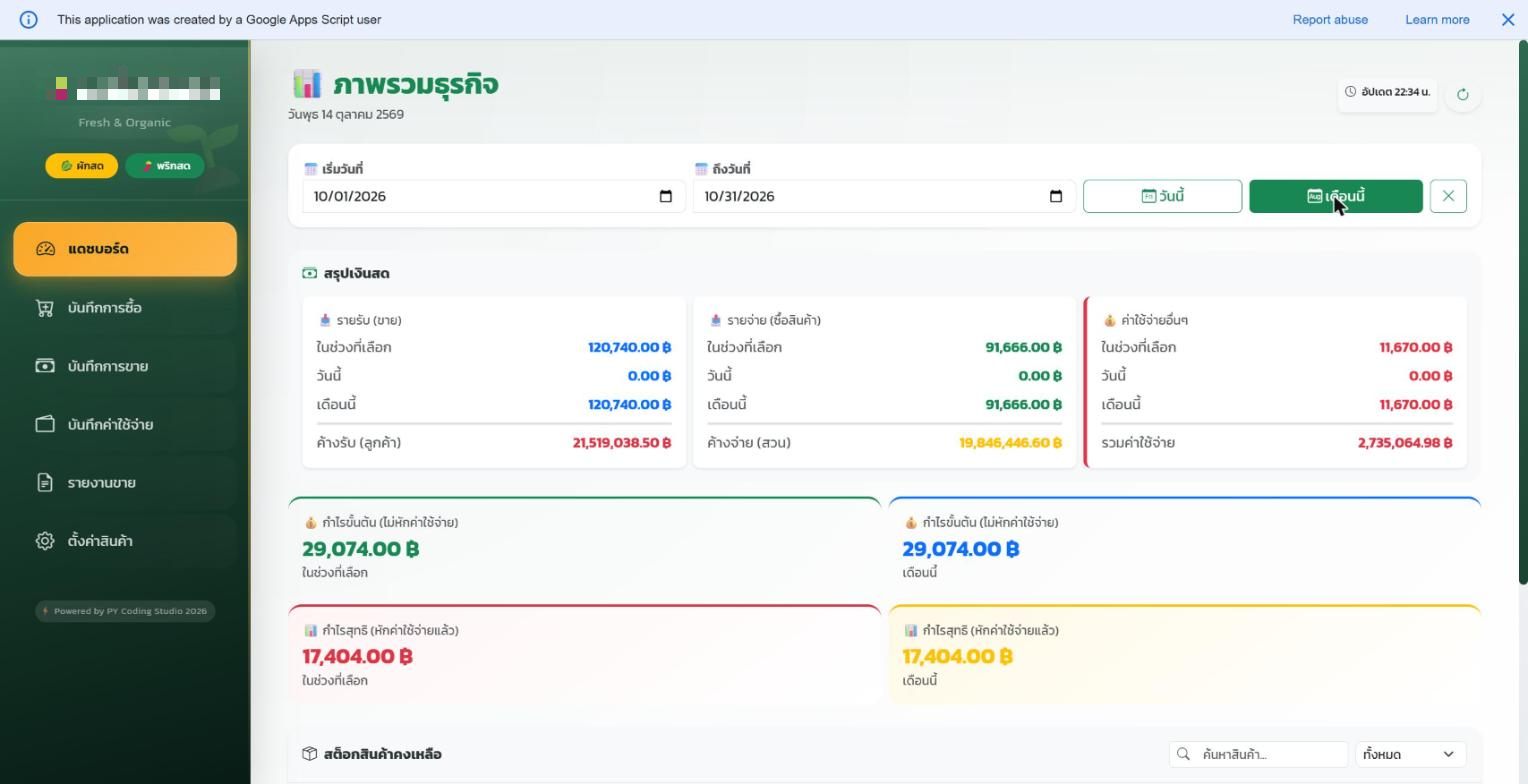Click the เริ่มวันที่ date input field
The image size is (1528, 784).
pyautogui.click(x=494, y=196)
